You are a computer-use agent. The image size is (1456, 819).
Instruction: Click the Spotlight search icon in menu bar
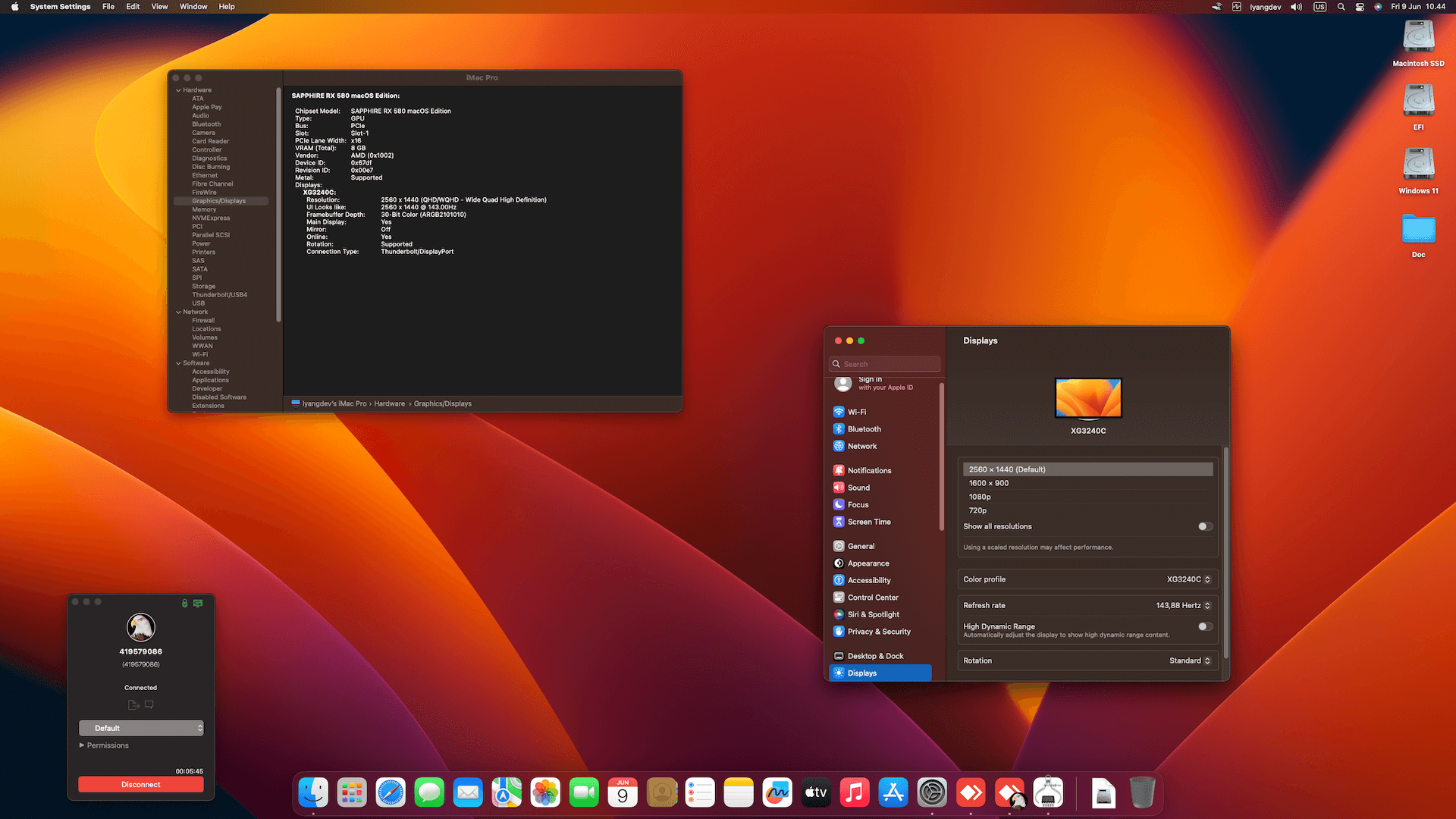(1341, 7)
